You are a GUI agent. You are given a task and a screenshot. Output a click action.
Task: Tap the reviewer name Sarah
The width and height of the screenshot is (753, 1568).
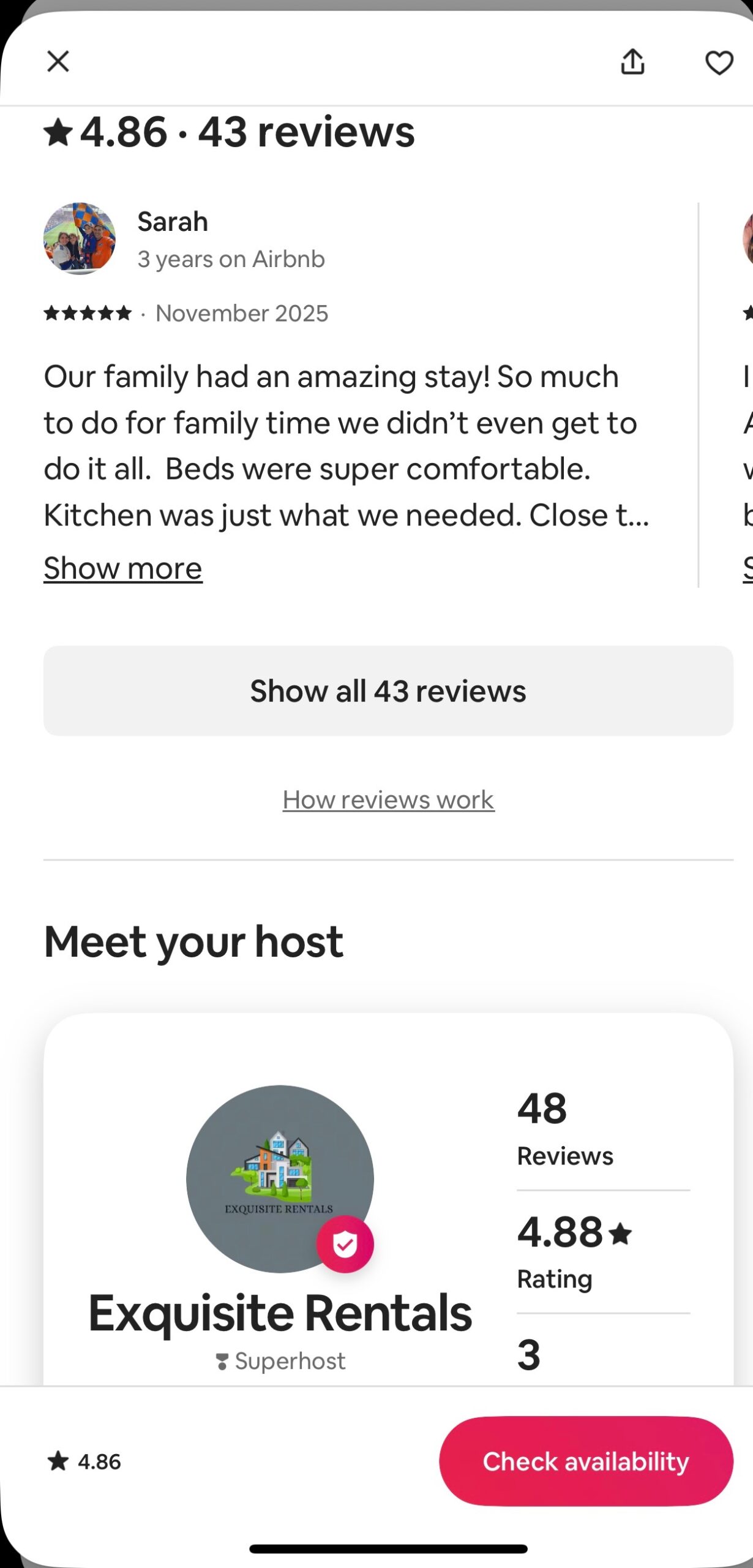click(x=173, y=222)
